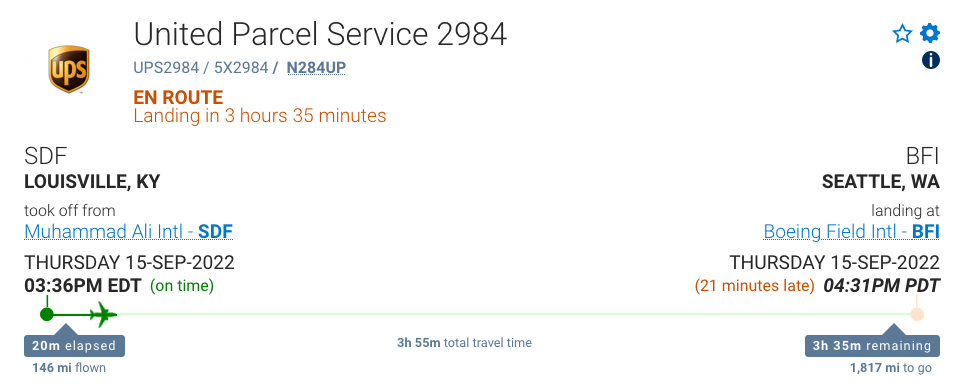Open Muhammad Ali Intl - SDF link
The width and height of the screenshot is (954, 391).
pyautogui.click(x=128, y=232)
